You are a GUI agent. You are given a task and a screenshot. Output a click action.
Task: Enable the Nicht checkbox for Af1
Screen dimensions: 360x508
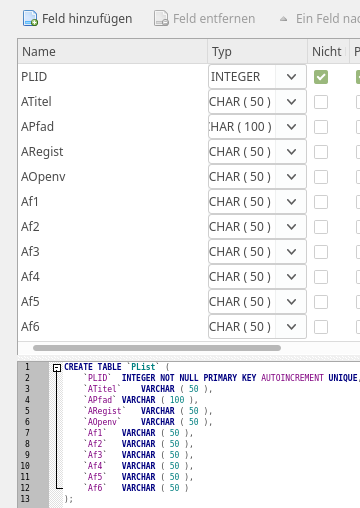321,202
